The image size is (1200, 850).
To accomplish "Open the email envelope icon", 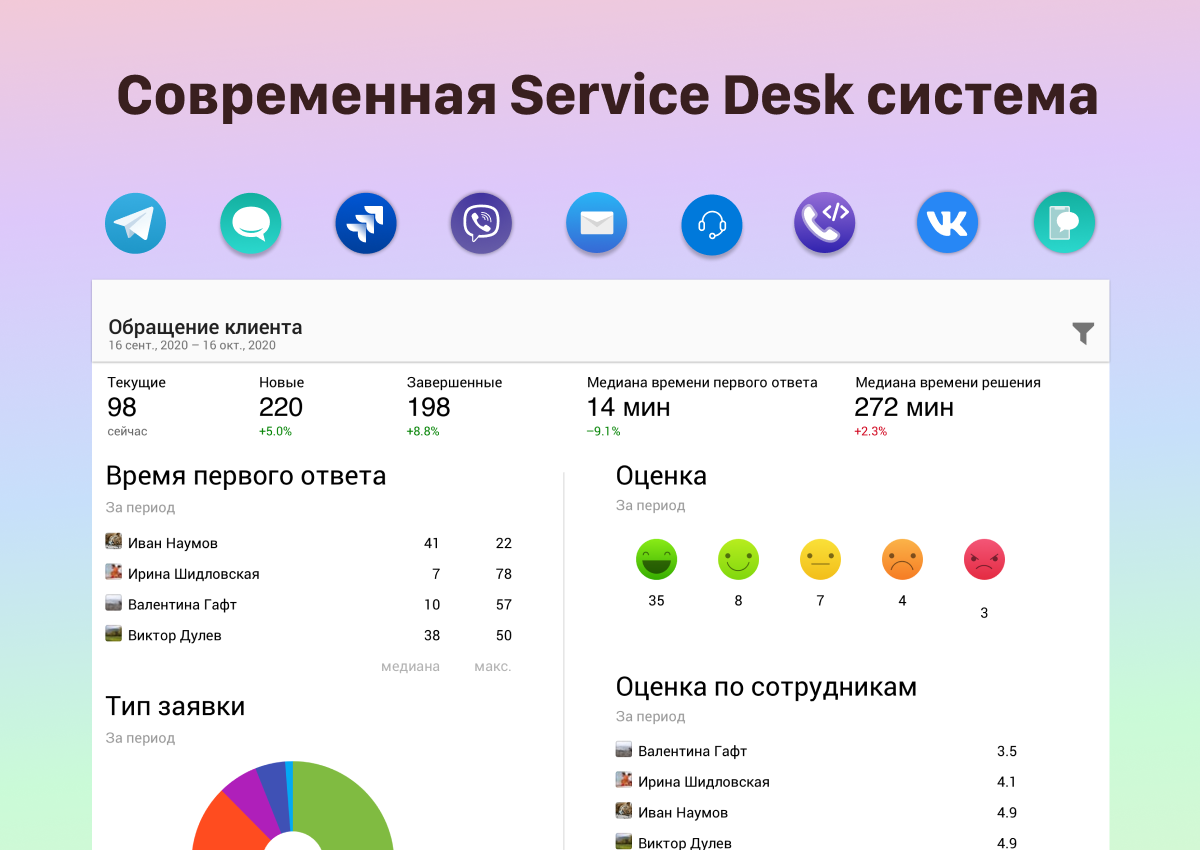I will coord(596,223).
